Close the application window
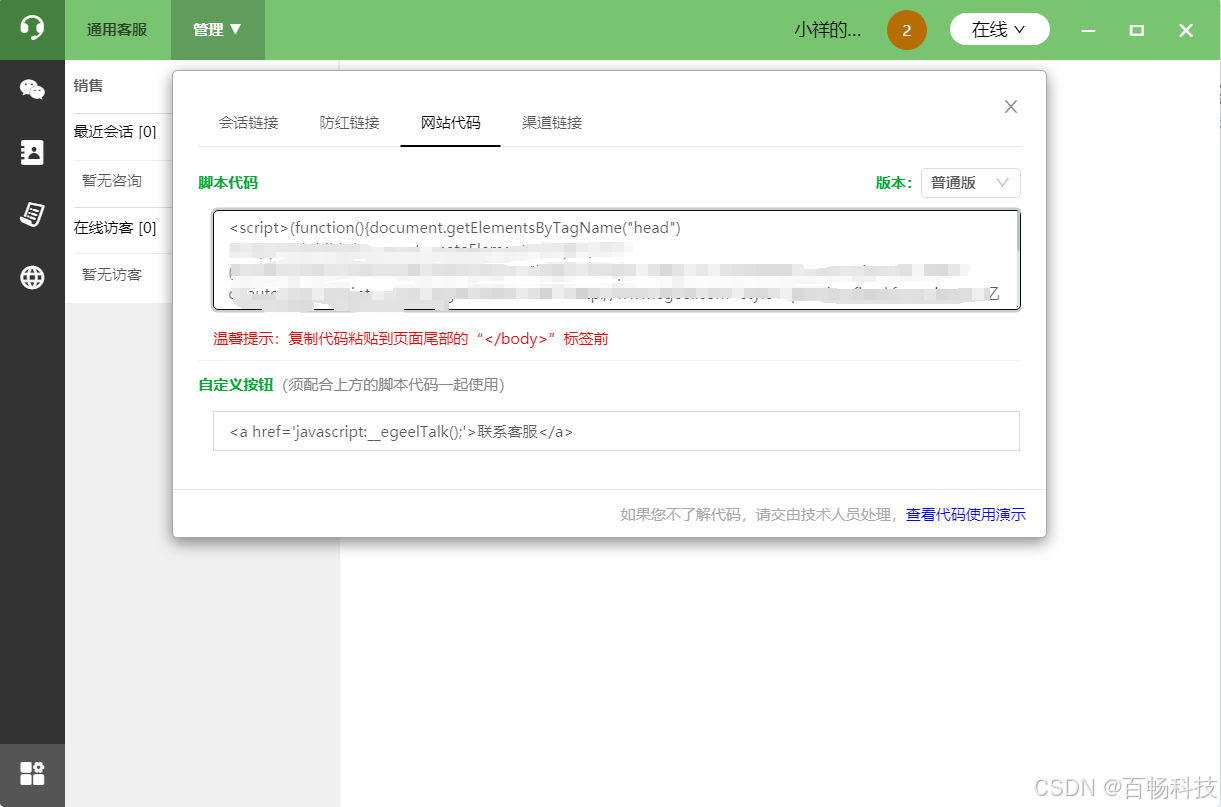Viewport: 1221px width, 807px height. point(1186,31)
